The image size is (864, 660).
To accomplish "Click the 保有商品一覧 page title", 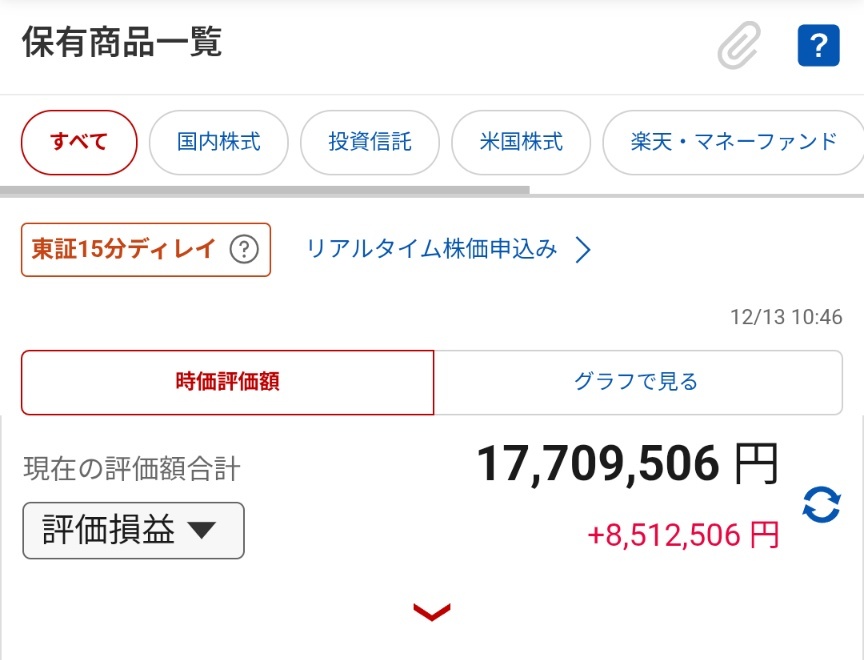I will [121, 42].
